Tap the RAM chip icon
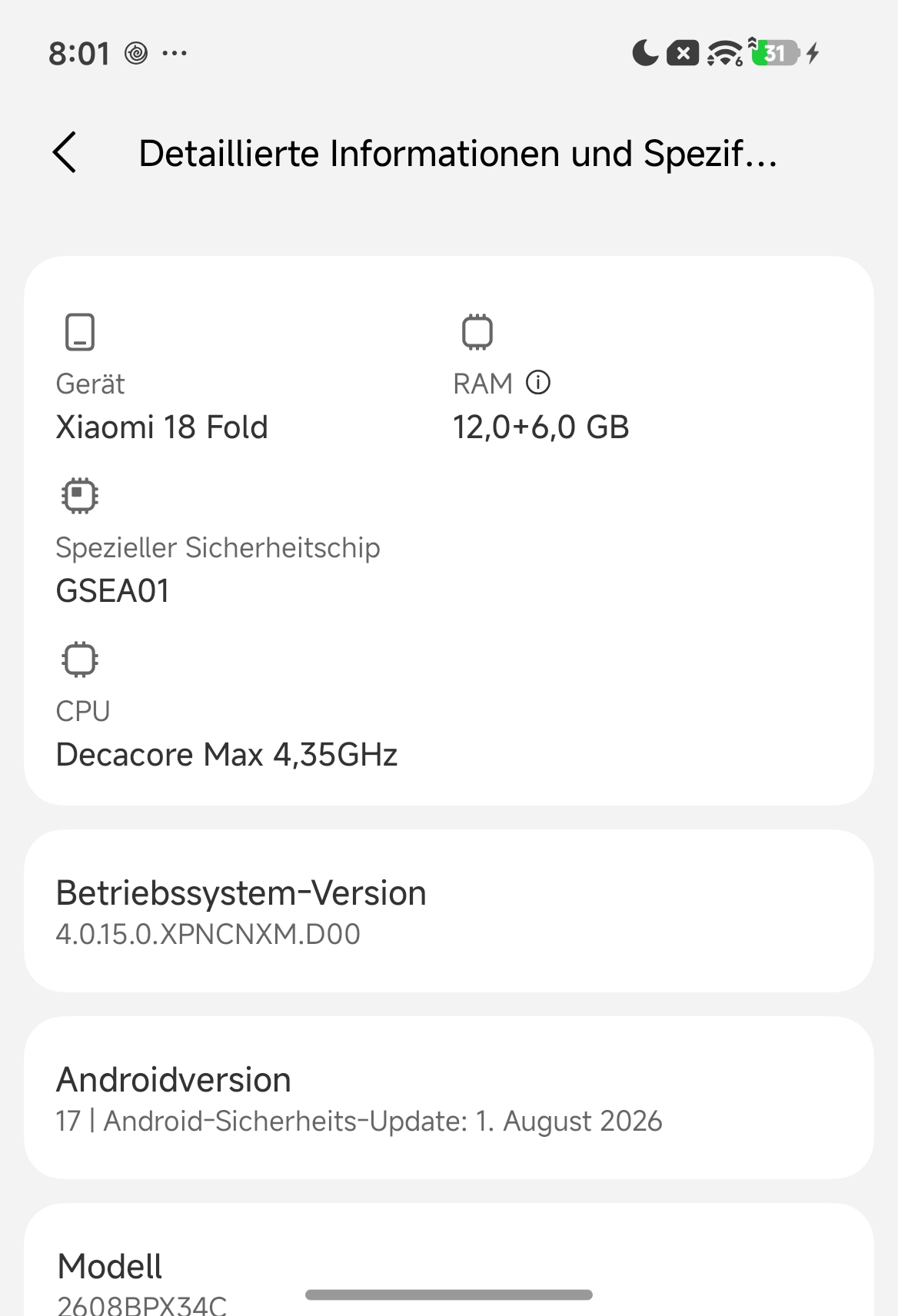Viewport: 898px width, 1316px height. click(477, 332)
